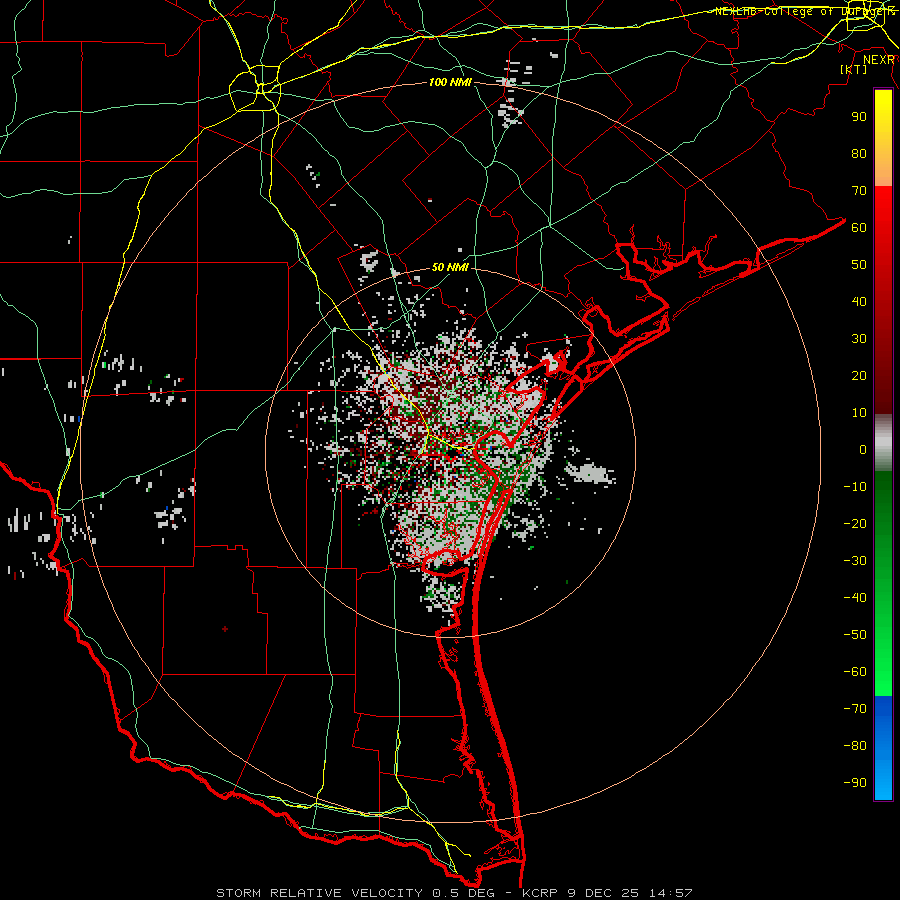Image resolution: width=900 pixels, height=900 pixels.
Task: Click the -30 value on the velocity scale
Action: pos(855,561)
